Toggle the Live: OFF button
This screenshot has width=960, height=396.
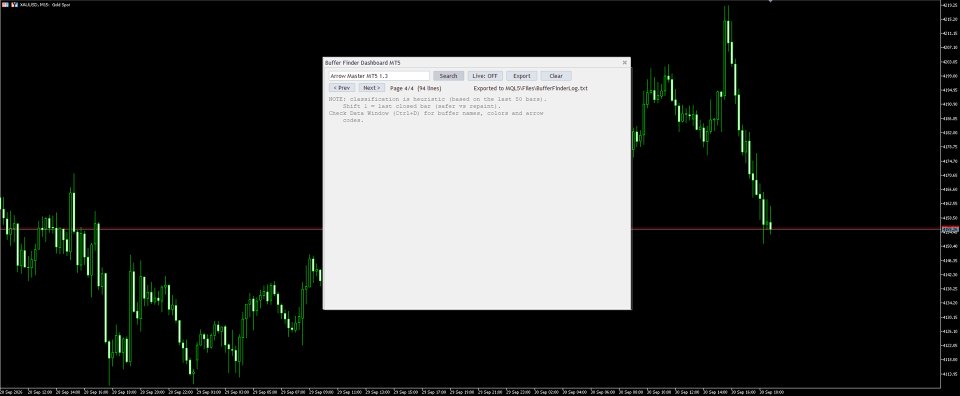485,76
